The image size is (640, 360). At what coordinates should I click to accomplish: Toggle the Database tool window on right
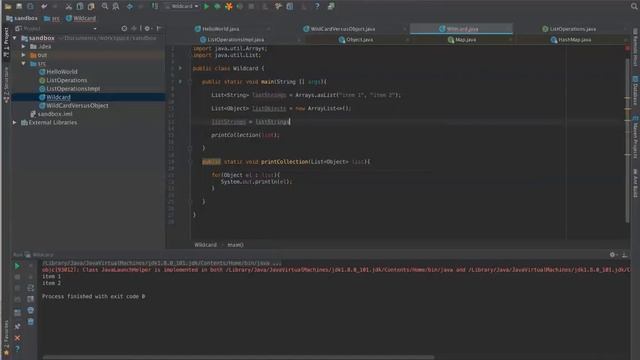(636, 91)
